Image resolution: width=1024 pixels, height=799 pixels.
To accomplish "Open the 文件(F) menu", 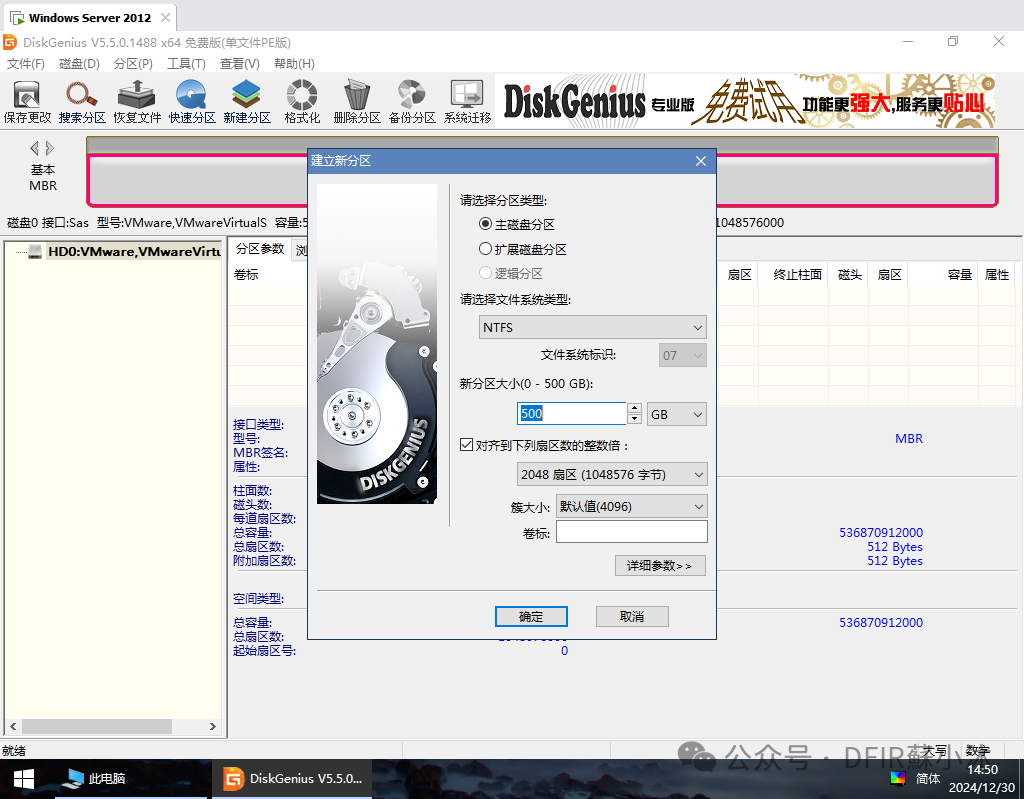I will 25,63.
